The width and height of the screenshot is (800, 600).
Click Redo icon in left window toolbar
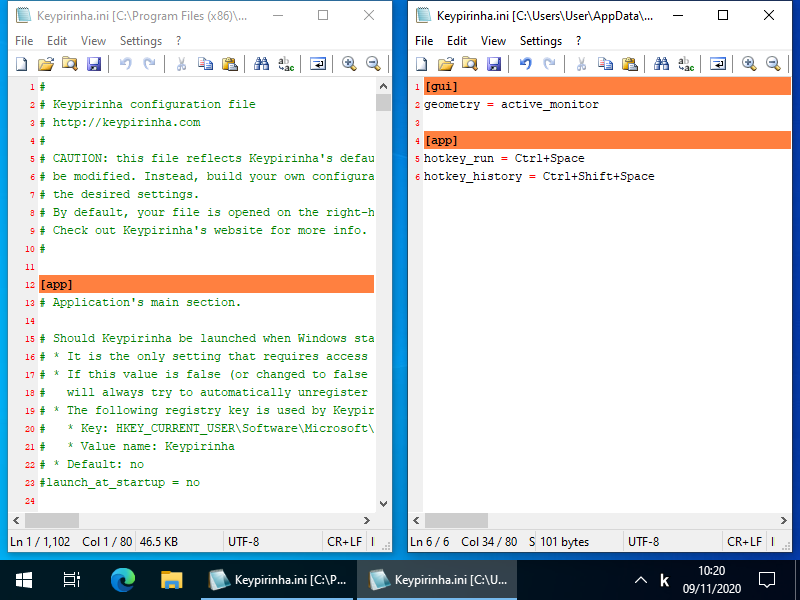point(149,64)
